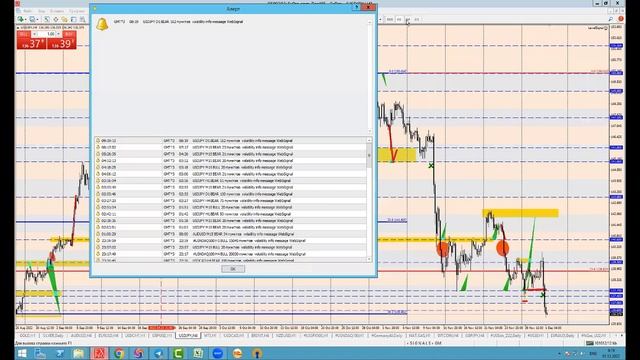Image resolution: width=640 pixels, height=360 pixels.
Task: Click the red notification icon in toolbar
Action: 621,19
